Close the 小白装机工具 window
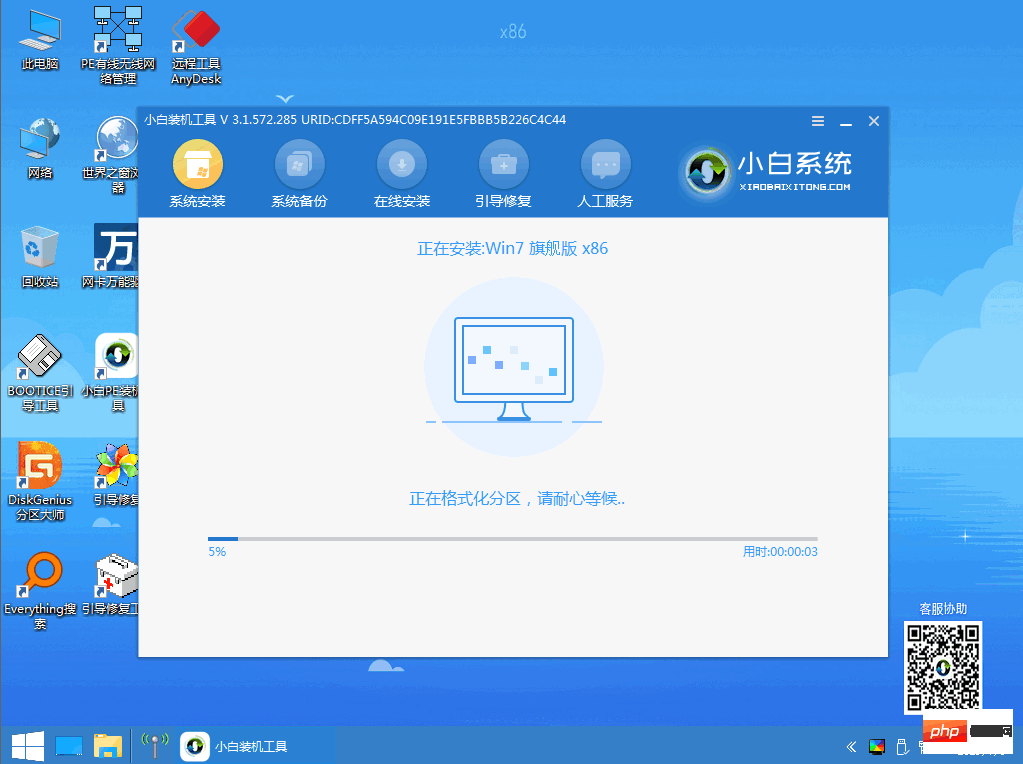This screenshot has height=764, width=1023. 874,121
